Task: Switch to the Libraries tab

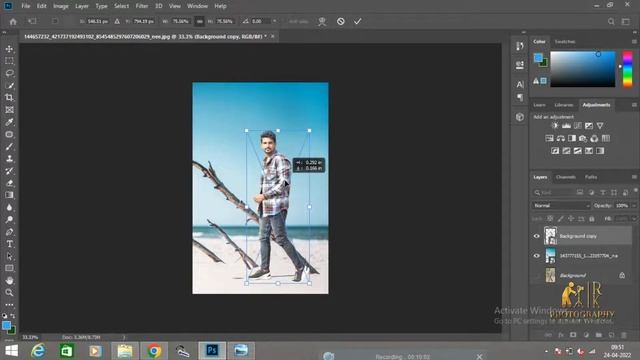Action: [x=564, y=105]
